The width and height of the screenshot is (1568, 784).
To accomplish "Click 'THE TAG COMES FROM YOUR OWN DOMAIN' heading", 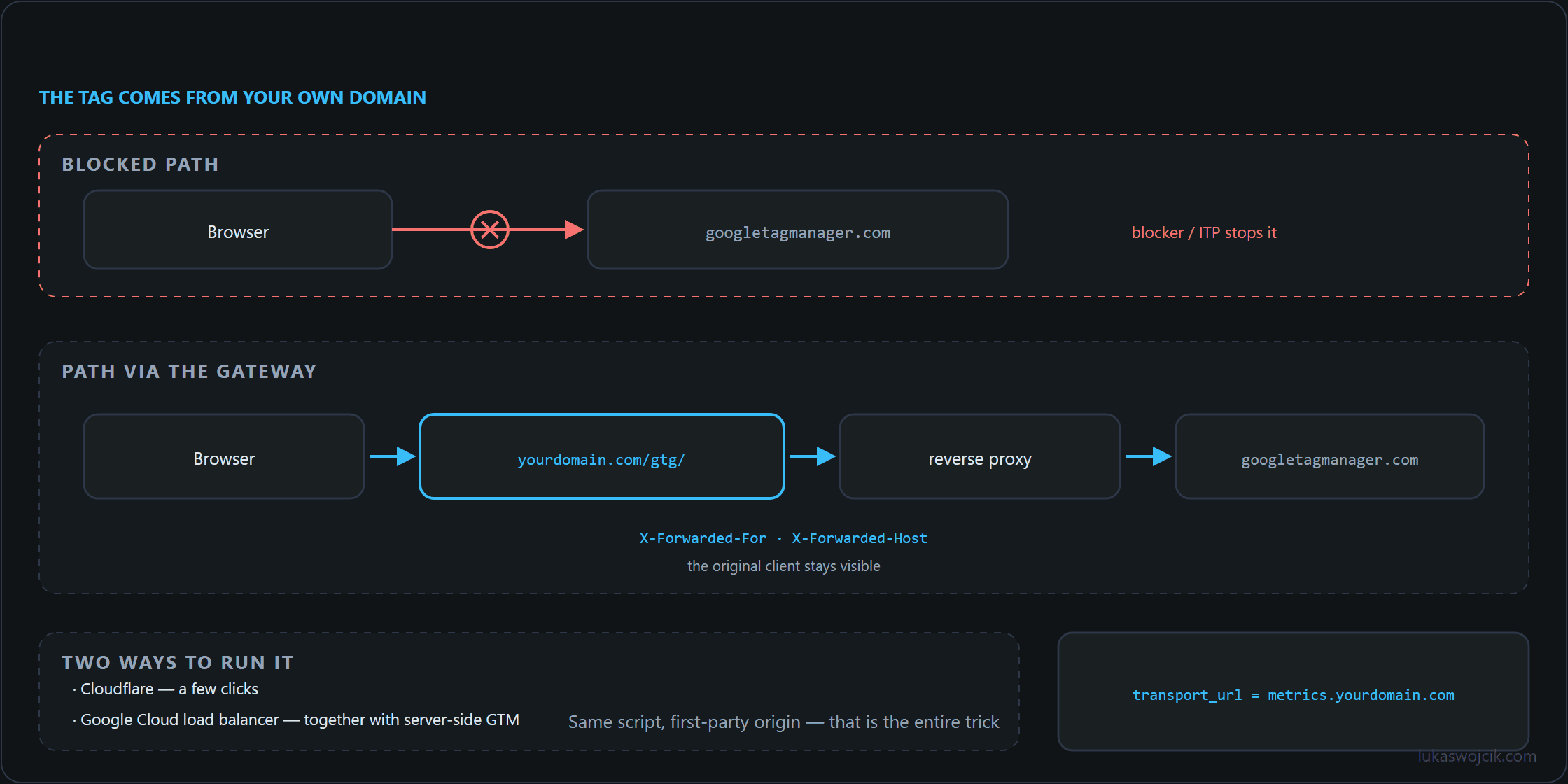I will [x=232, y=97].
